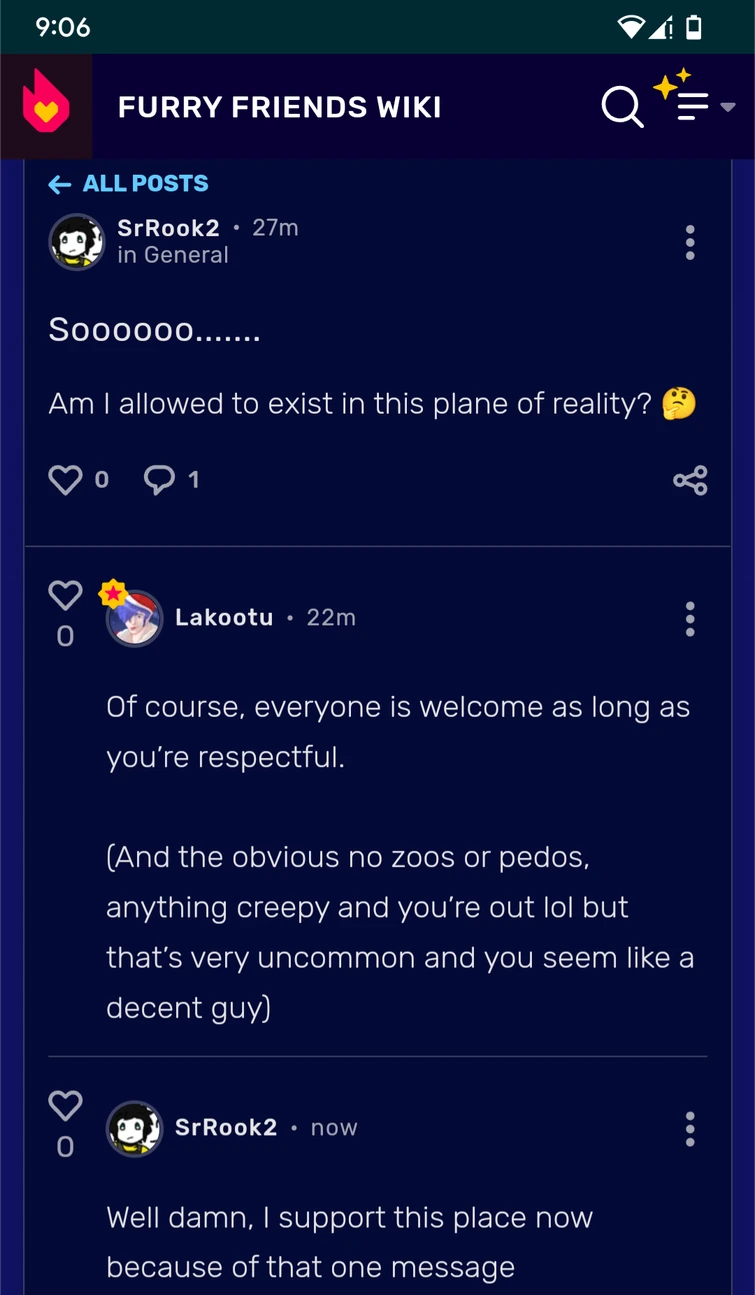
Task: Like SrRook2's latest reply
Action: (65, 1106)
